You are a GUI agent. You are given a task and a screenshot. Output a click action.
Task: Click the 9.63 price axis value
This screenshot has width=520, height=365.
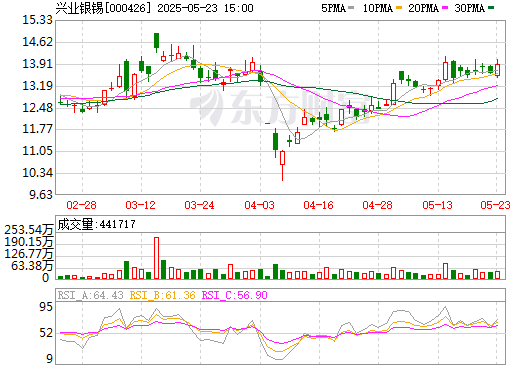(41, 195)
